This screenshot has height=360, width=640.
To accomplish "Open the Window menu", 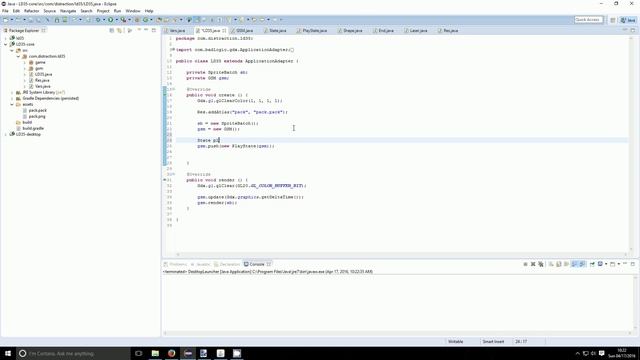I will (133, 11).
